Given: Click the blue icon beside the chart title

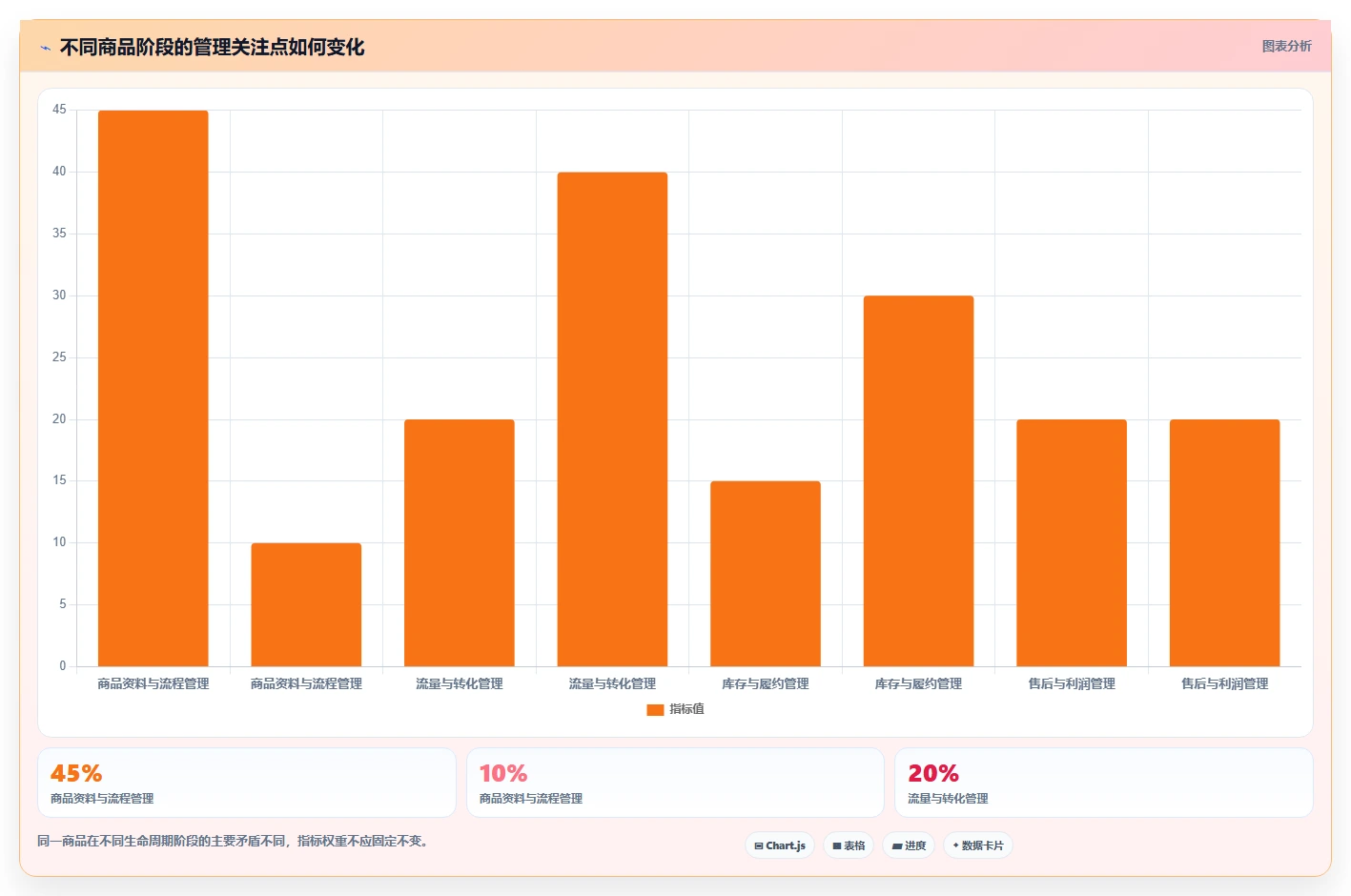Looking at the screenshot, I should coord(45,48).
